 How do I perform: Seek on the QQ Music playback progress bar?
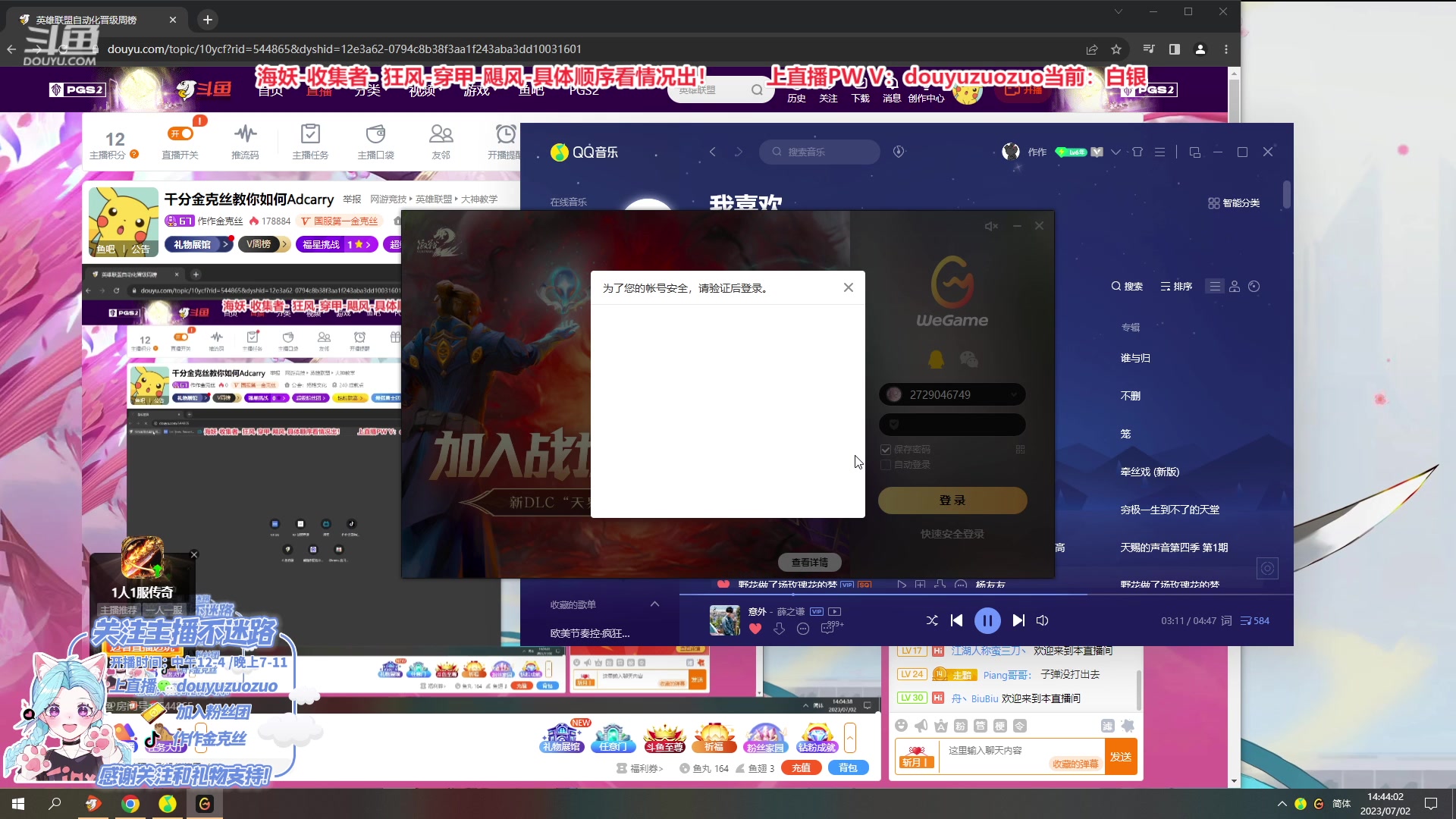[x=986, y=595]
